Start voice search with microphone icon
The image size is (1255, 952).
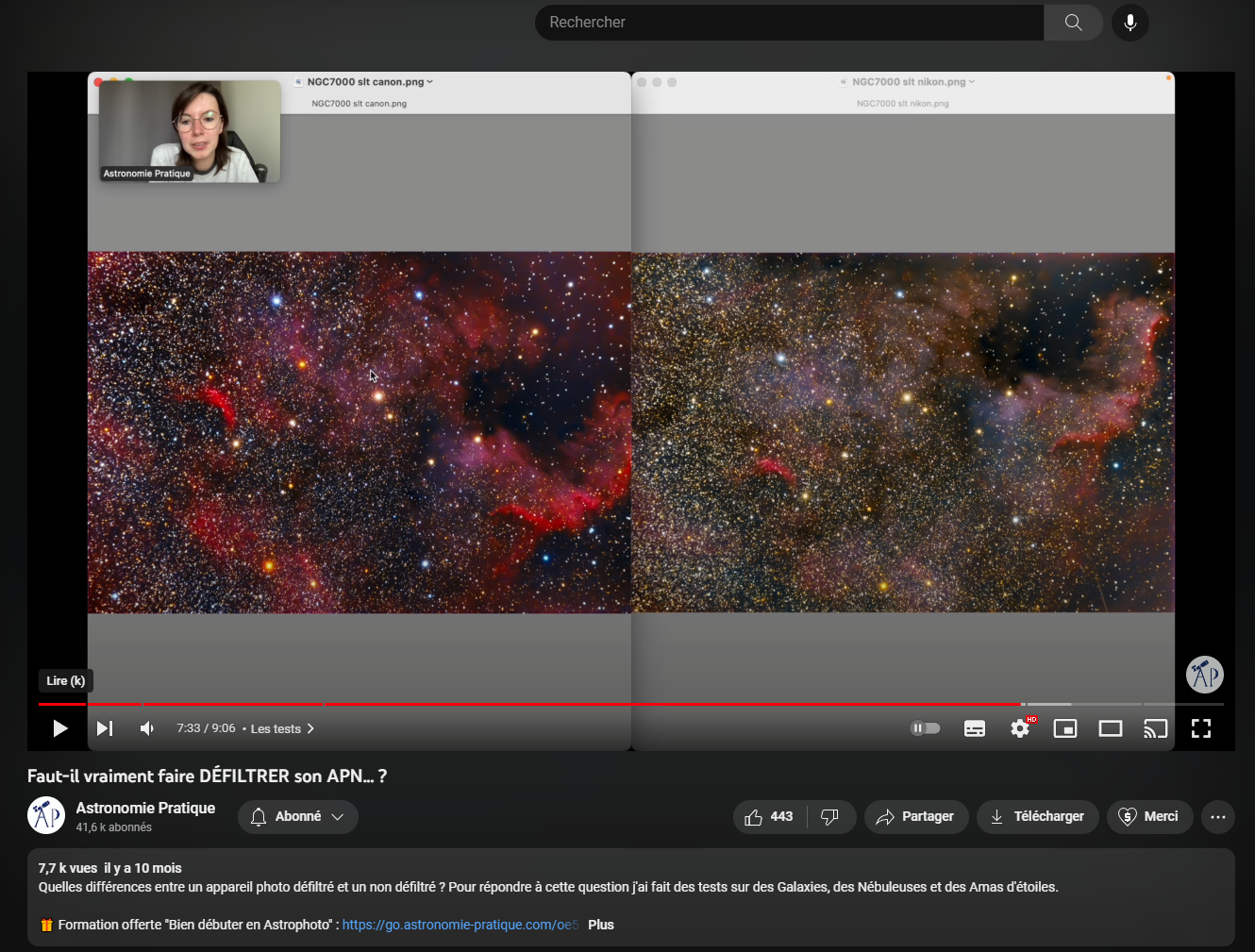point(1129,23)
